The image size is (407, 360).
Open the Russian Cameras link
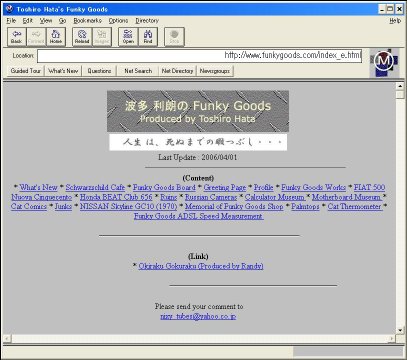click(x=211, y=197)
